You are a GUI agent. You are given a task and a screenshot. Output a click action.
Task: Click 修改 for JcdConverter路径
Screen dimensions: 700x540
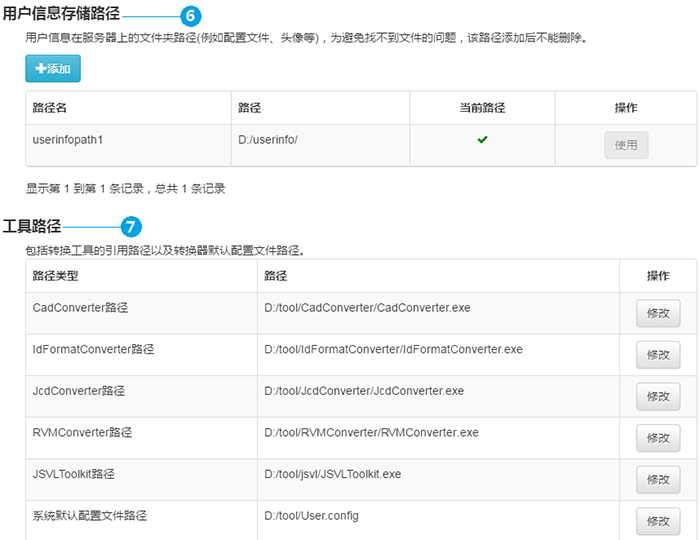point(658,396)
